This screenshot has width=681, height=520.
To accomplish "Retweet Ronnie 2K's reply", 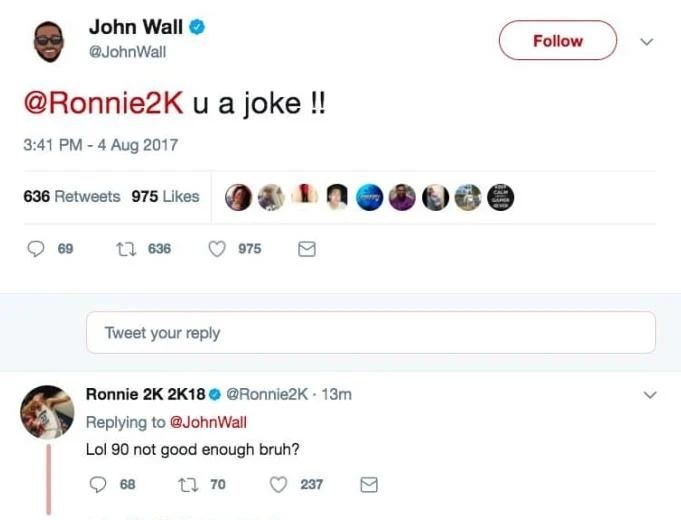I will click(187, 484).
